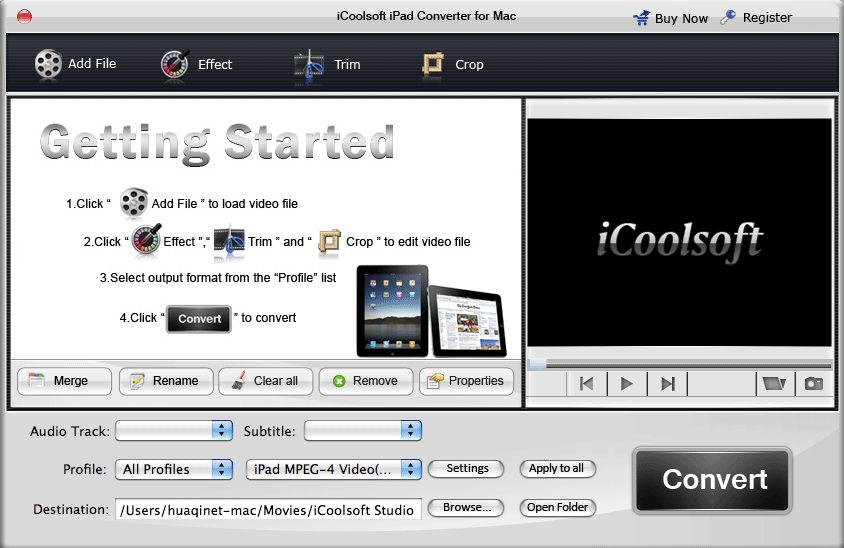844x548 pixels.
Task: Click the iCoolsoft preview screen
Action: pyautogui.click(x=679, y=233)
